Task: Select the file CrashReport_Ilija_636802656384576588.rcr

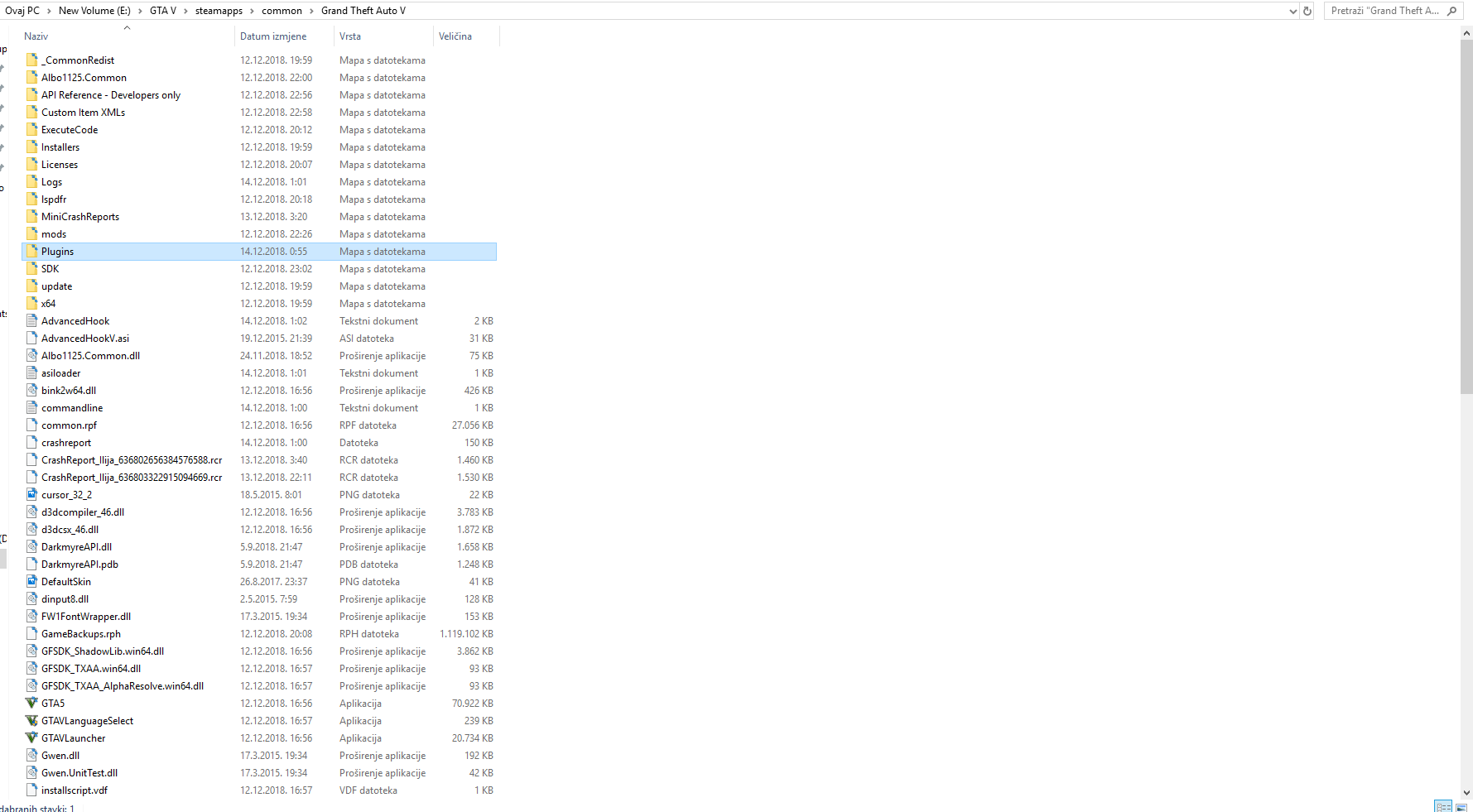Action: 132,460
